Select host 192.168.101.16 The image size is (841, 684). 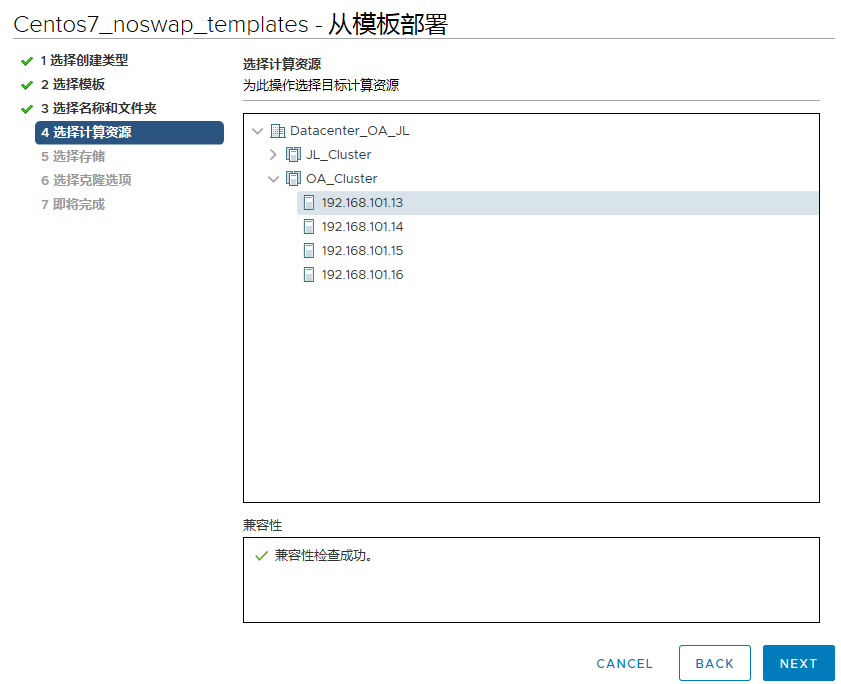point(362,275)
